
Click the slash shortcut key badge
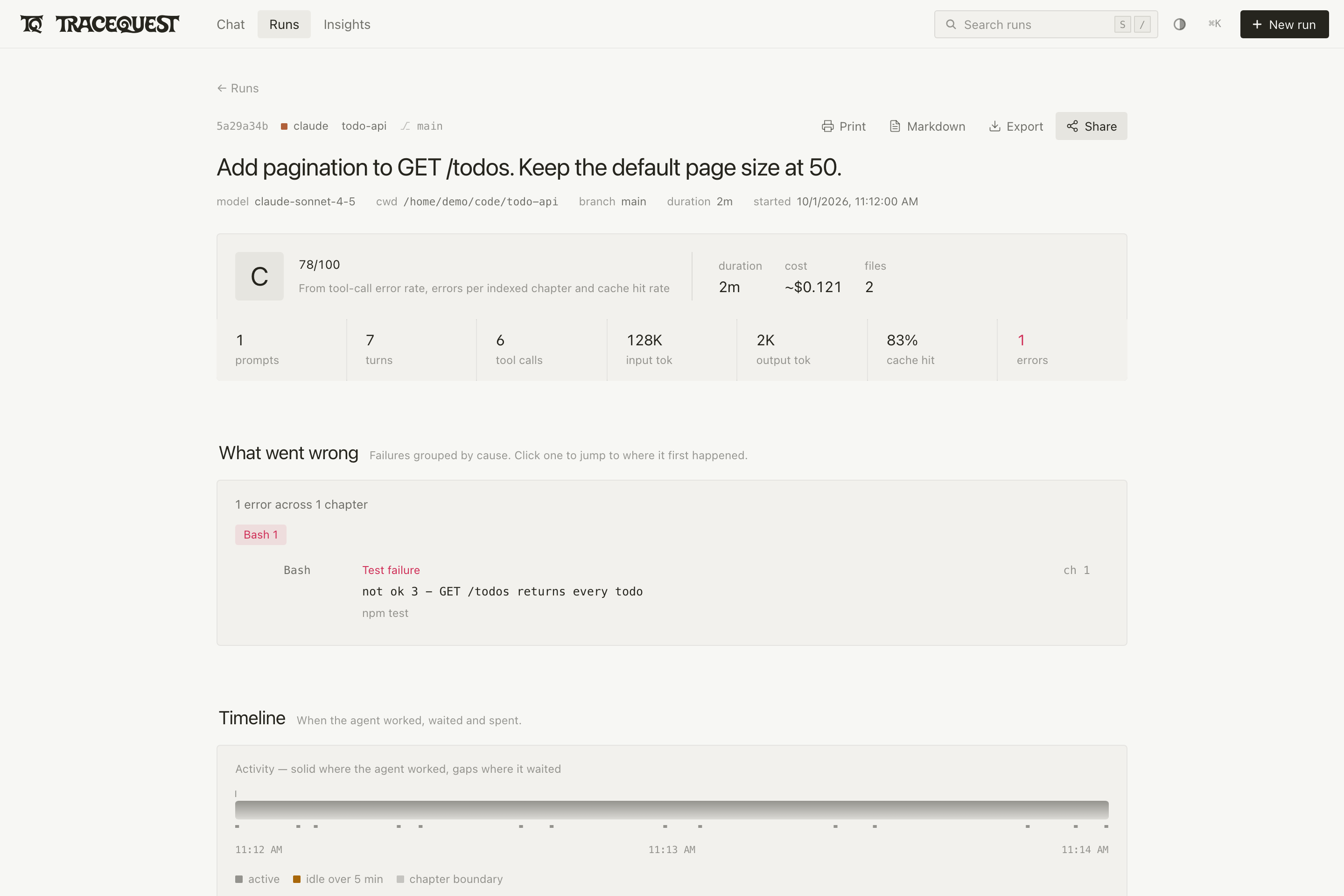point(1142,25)
